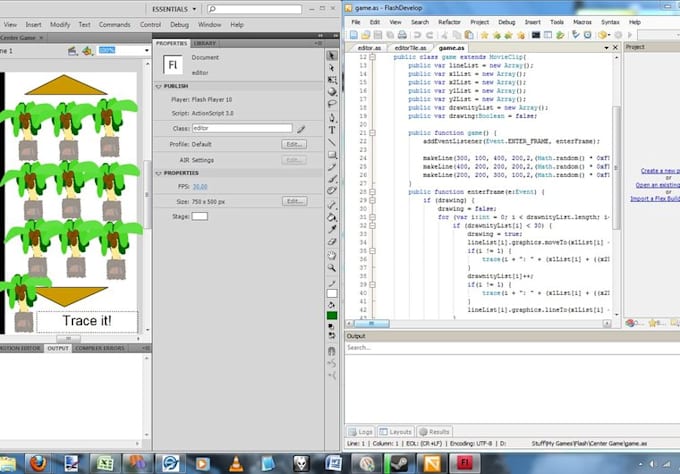This screenshot has width=680, height=474.
Task: Click the Paste clipboard icon in FlashDevelop
Action: pos(469,35)
